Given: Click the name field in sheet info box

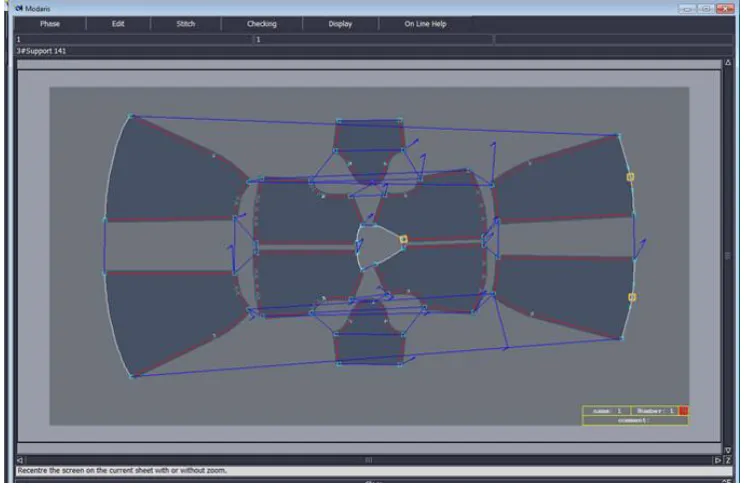Looking at the screenshot, I should click(607, 411).
